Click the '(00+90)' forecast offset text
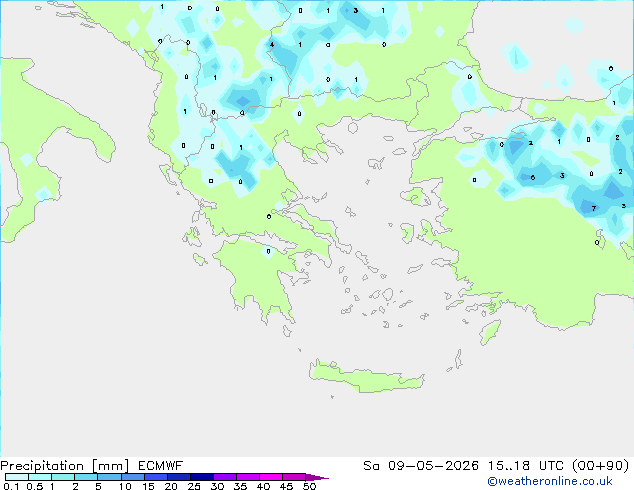Image resolution: width=634 pixels, height=490 pixels. [601, 466]
